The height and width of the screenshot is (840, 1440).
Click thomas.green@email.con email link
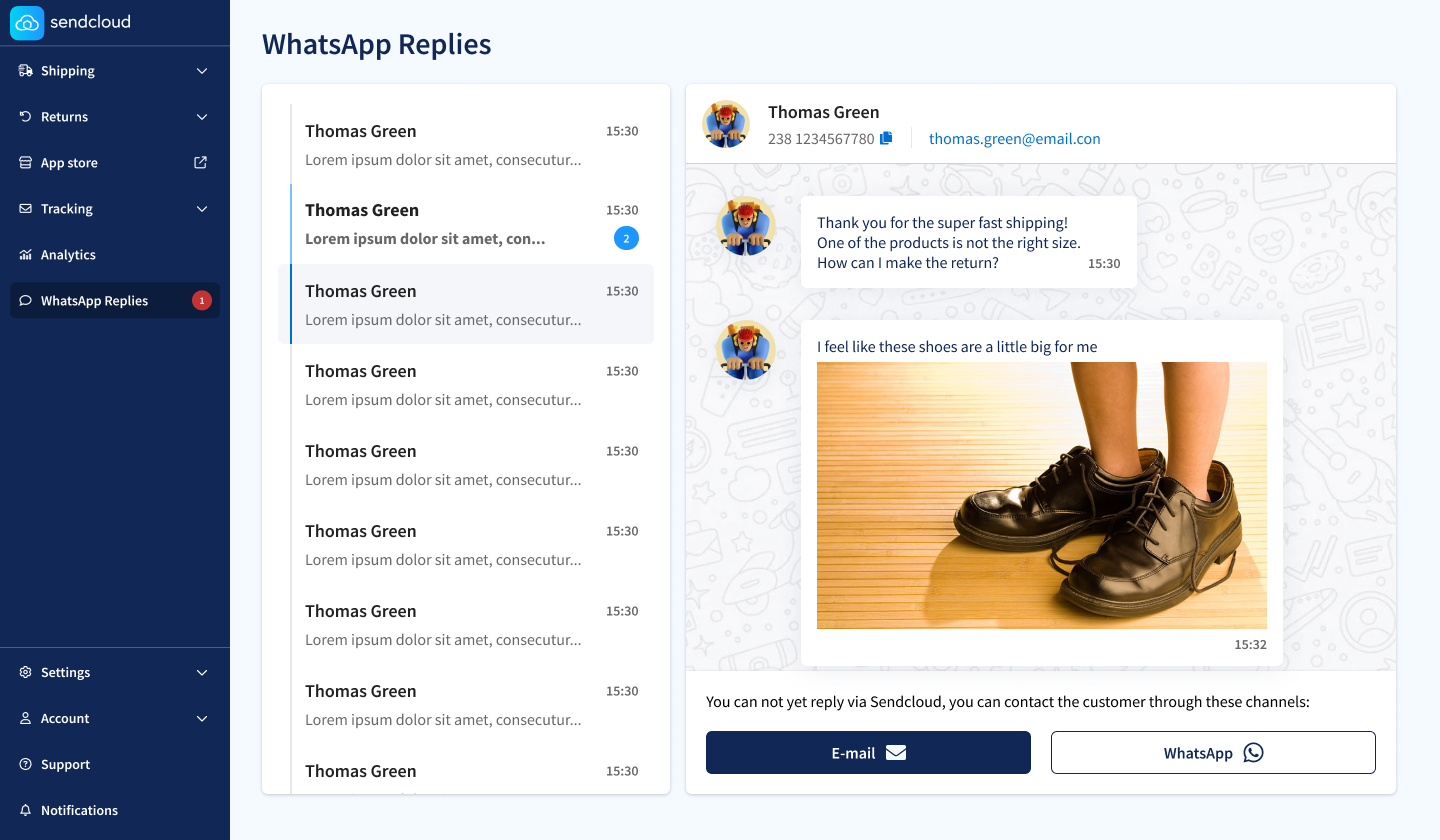pos(1015,139)
